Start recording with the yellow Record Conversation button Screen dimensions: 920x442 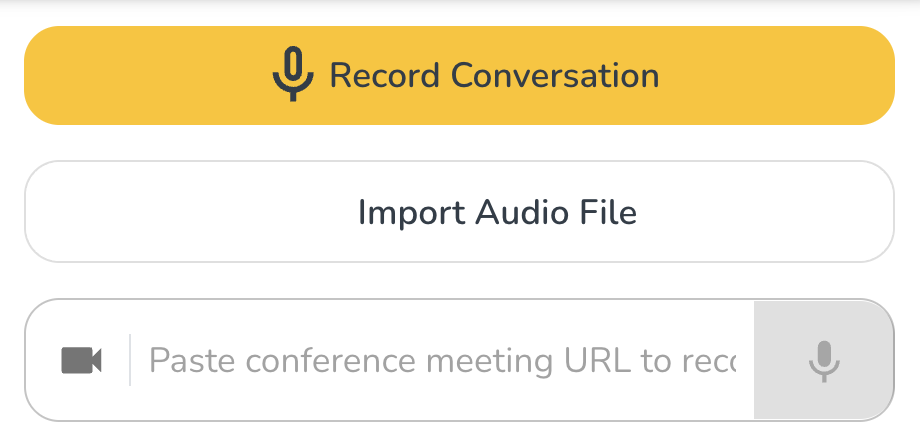tap(459, 76)
